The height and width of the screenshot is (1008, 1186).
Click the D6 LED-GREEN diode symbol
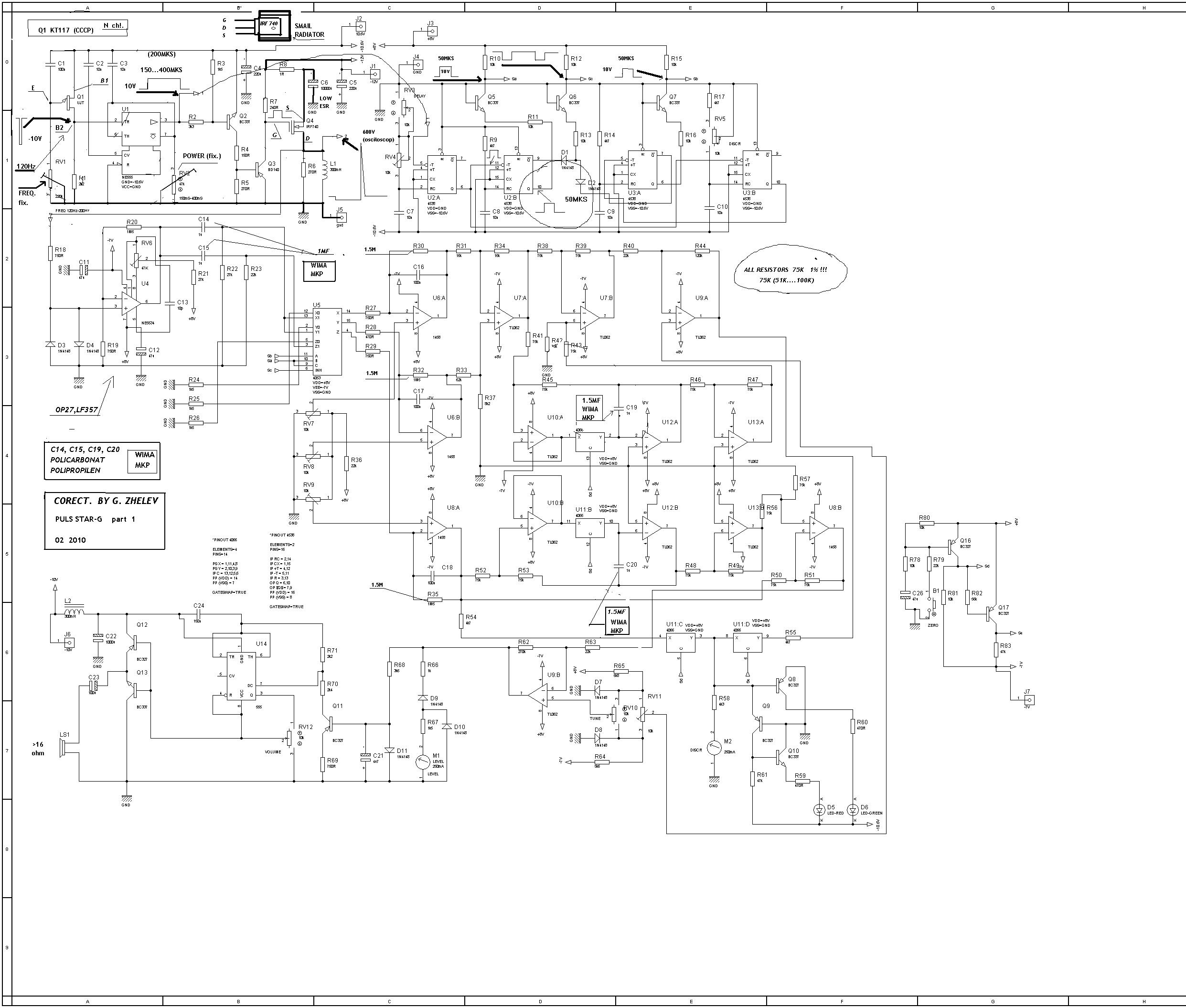point(854,809)
